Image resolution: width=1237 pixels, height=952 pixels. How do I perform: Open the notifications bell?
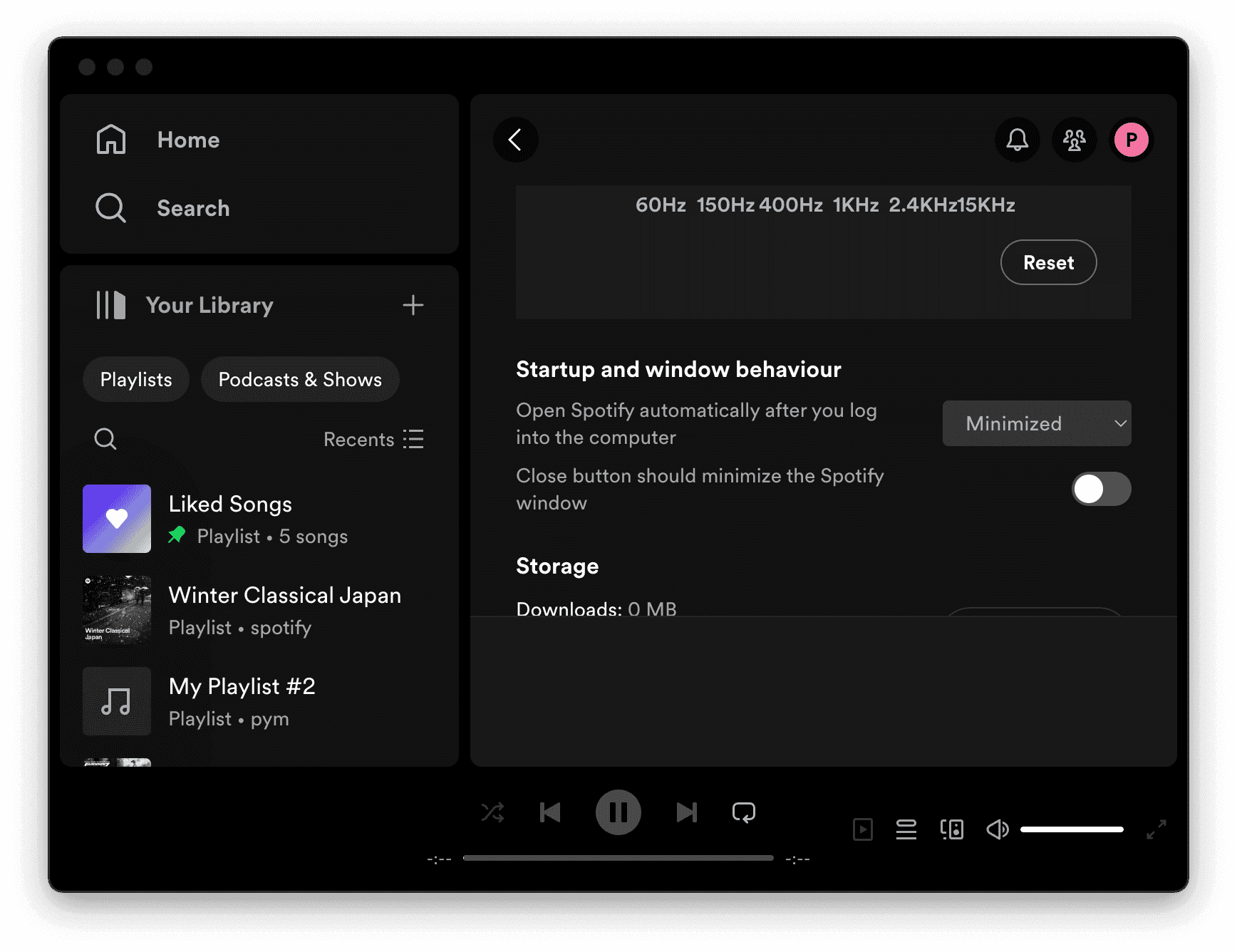click(1017, 140)
